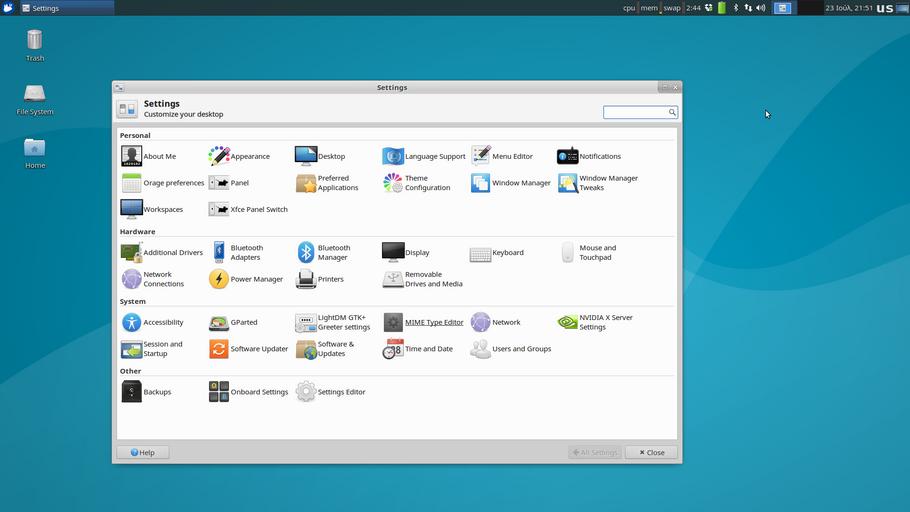Launch GParted from System section

coord(234,323)
